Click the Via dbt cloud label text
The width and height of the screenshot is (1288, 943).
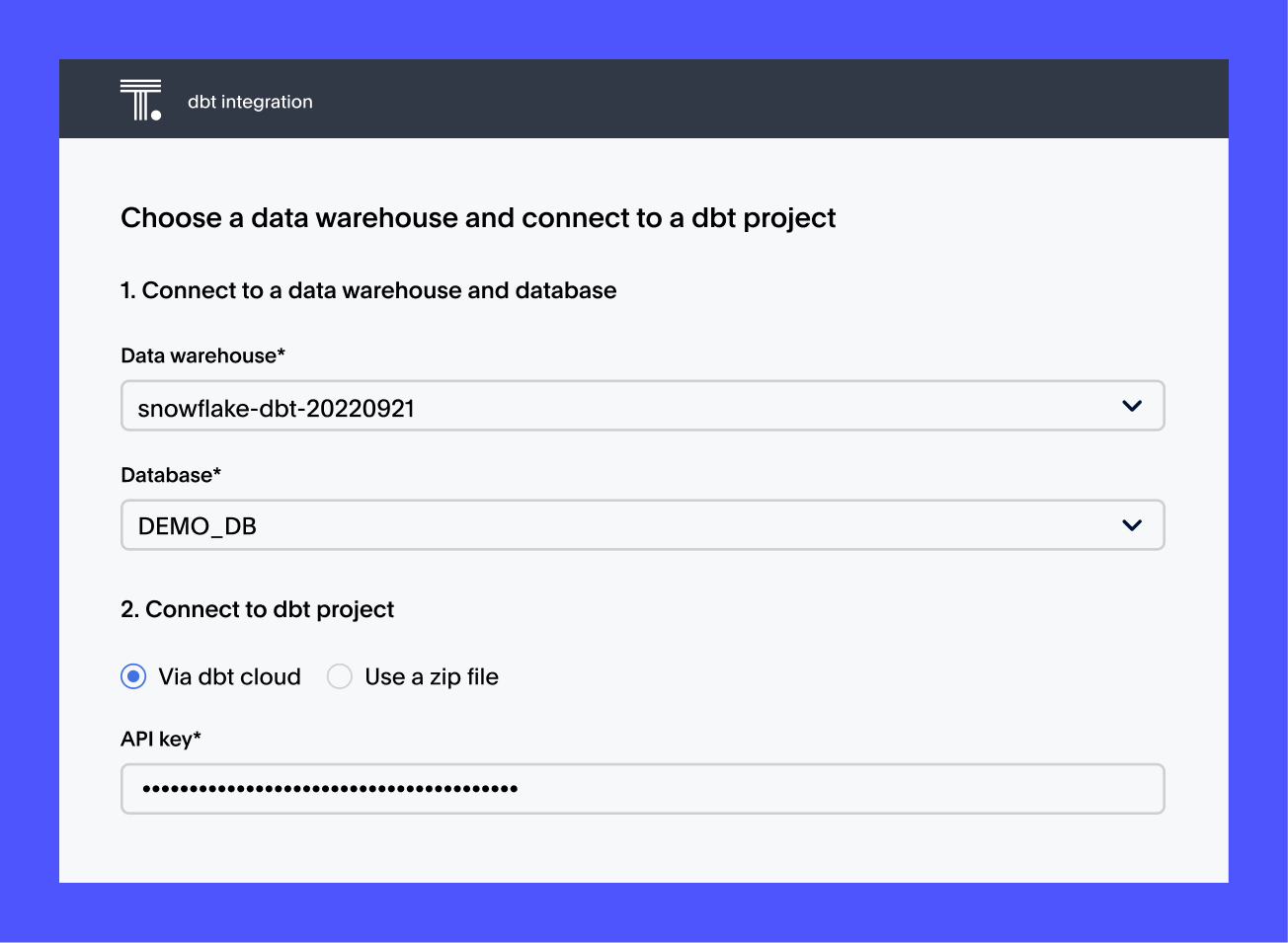coord(229,676)
